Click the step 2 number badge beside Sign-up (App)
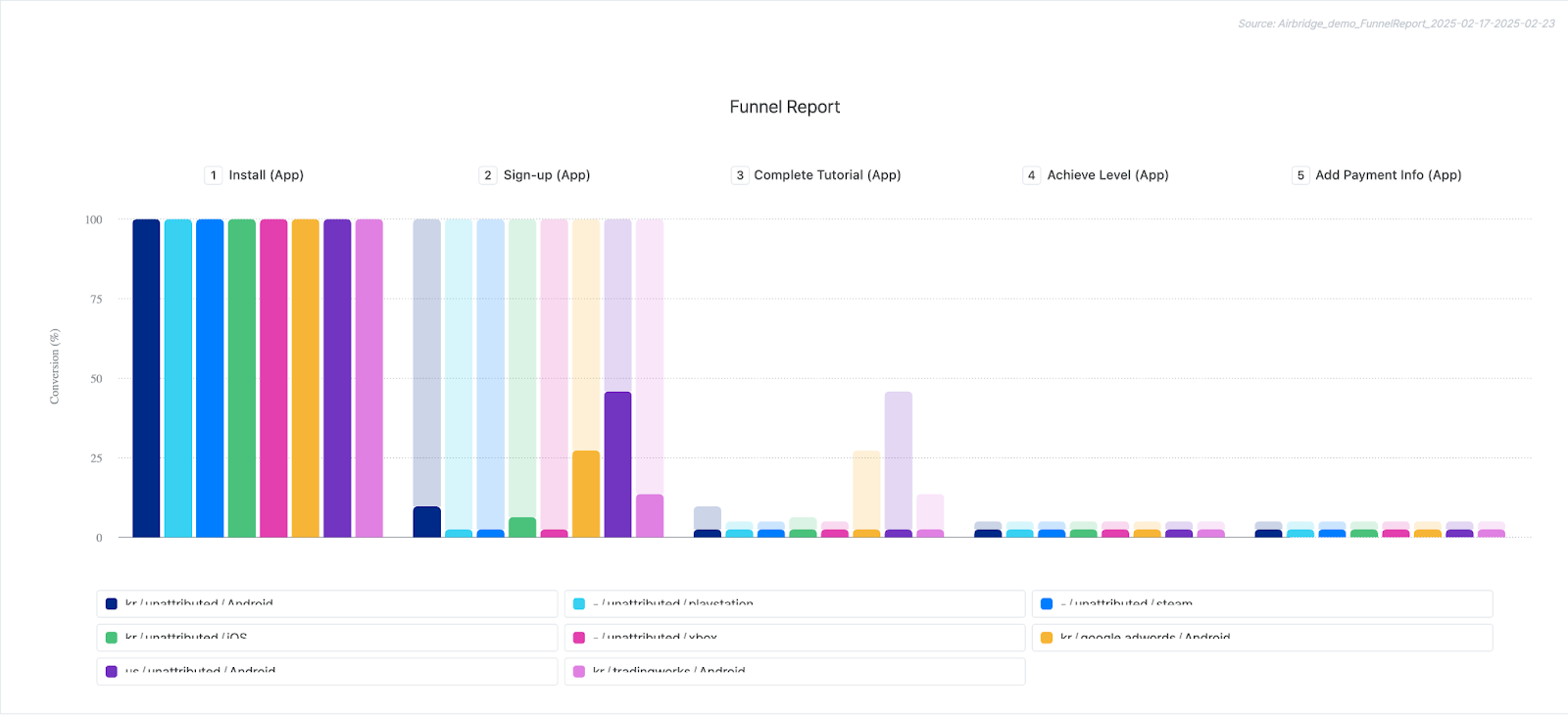The image size is (1568, 716). 487,175
